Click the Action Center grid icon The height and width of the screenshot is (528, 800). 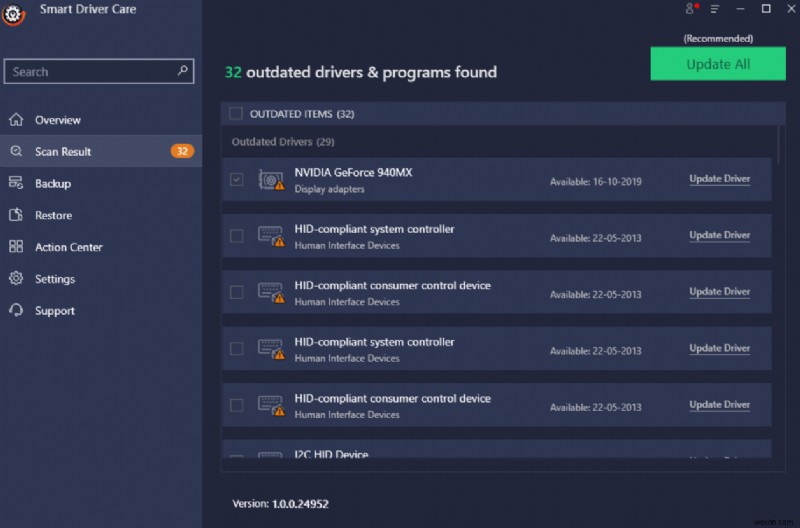click(x=16, y=246)
